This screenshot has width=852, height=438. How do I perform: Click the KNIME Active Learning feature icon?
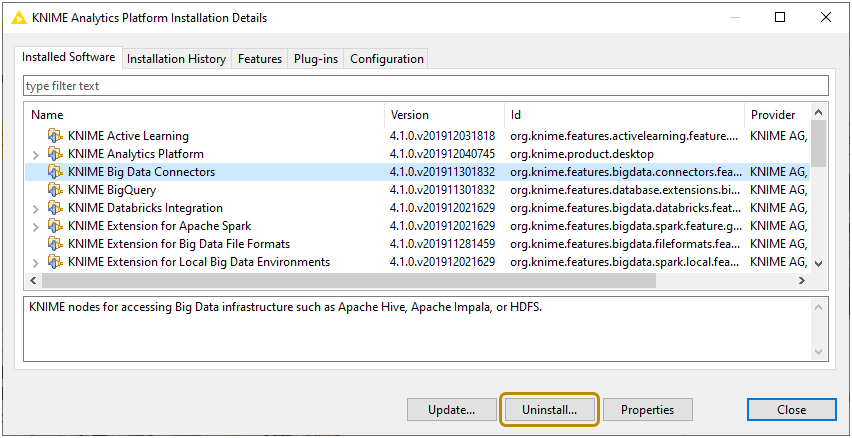tap(55, 136)
